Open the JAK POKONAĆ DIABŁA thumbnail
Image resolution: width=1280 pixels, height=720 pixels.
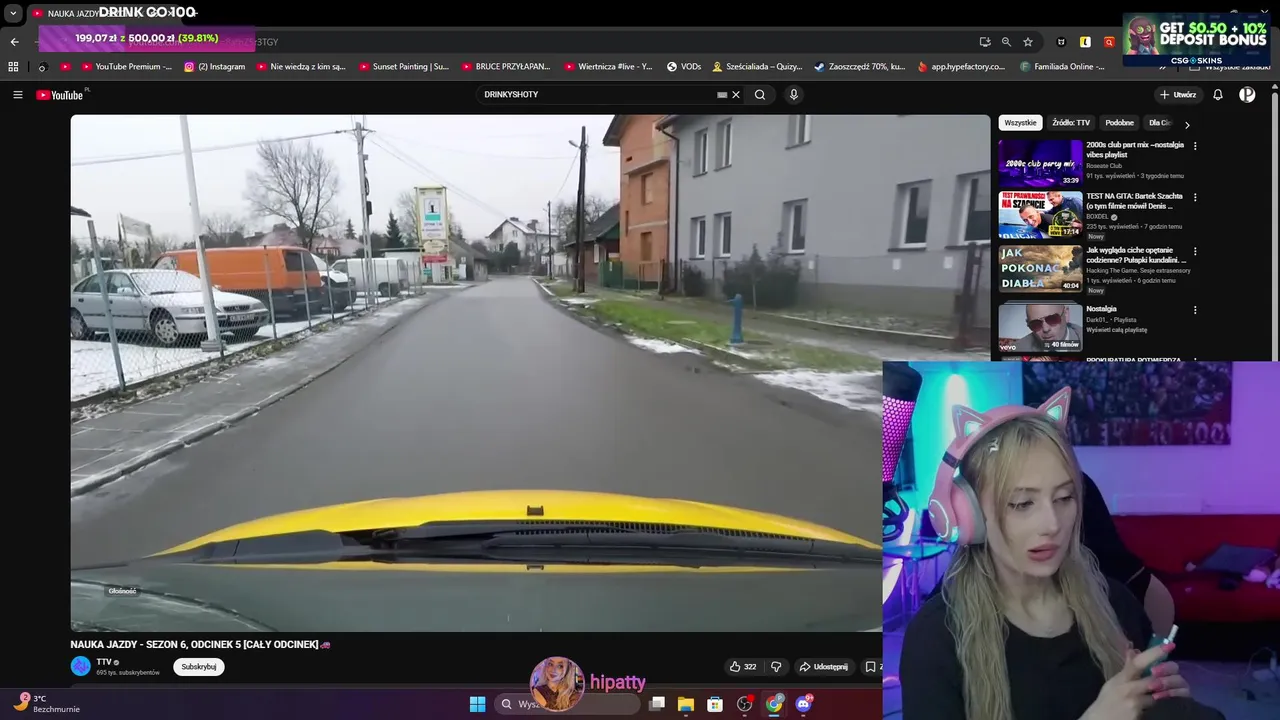[x=1040, y=269]
